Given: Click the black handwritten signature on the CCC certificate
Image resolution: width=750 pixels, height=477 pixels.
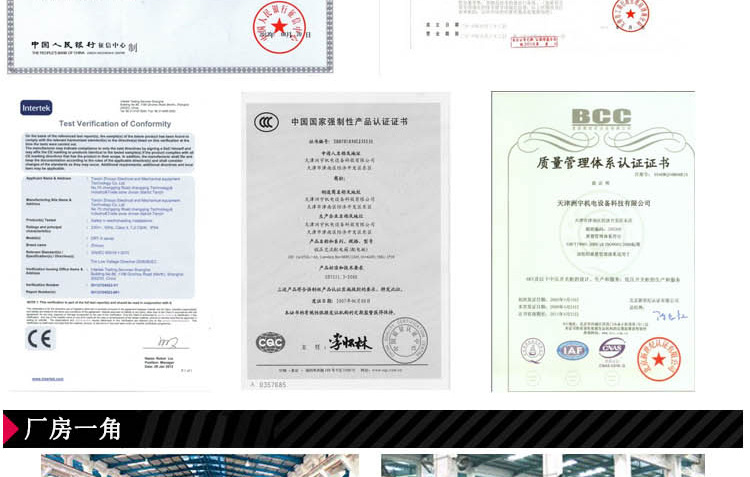Looking at the screenshot, I should pyautogui.click(x=350, y=343).
